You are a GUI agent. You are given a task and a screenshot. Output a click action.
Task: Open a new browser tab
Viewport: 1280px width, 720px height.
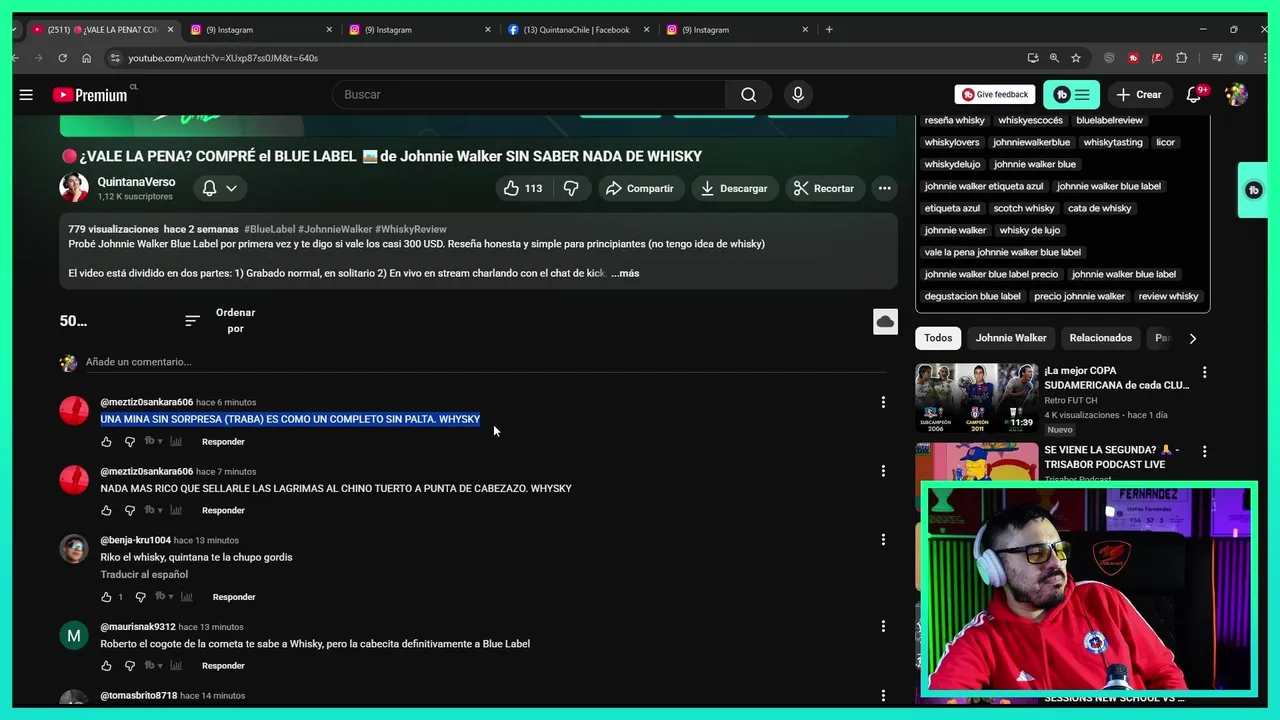(x=829, y=30)
